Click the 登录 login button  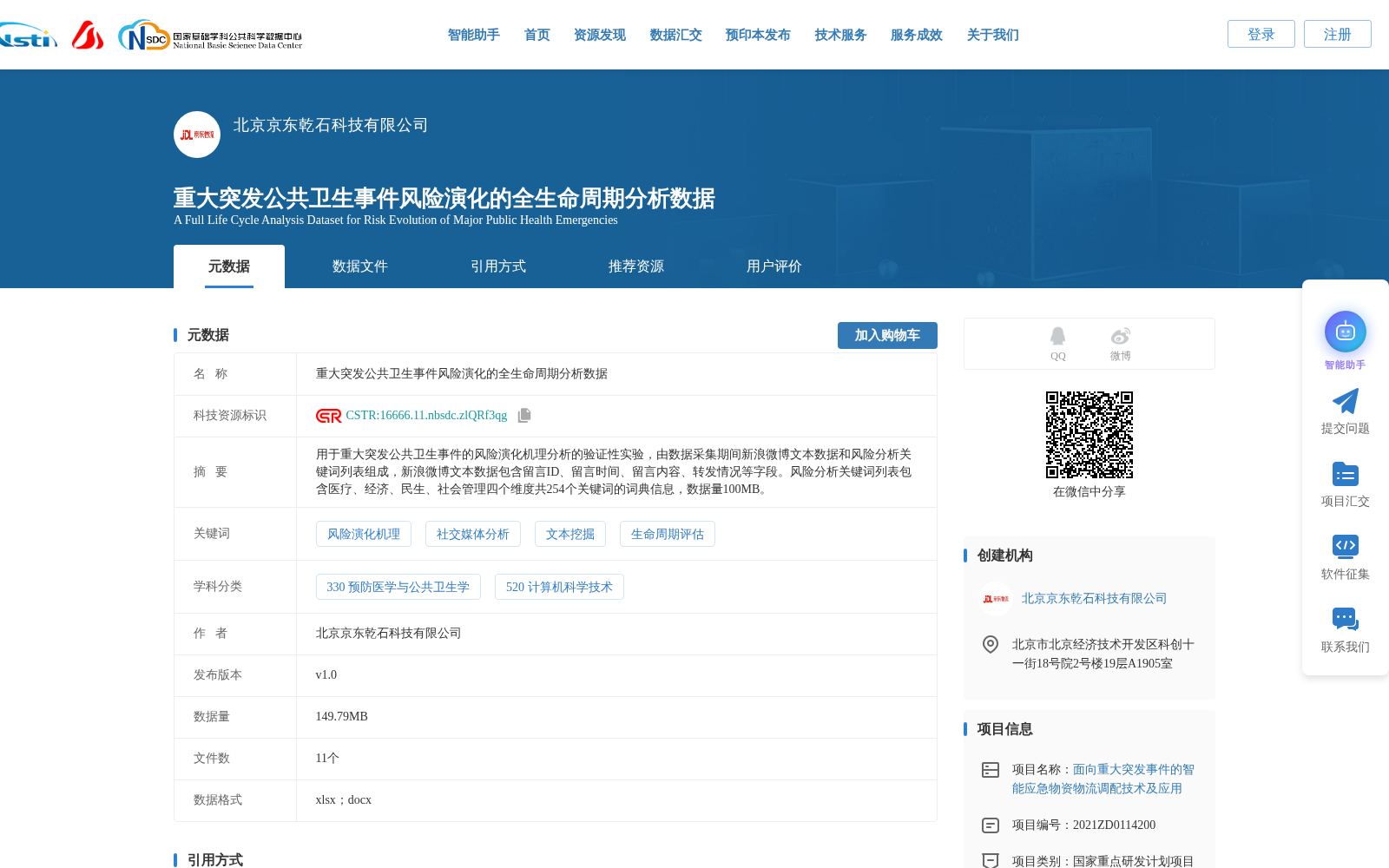tap(1261, 34)
